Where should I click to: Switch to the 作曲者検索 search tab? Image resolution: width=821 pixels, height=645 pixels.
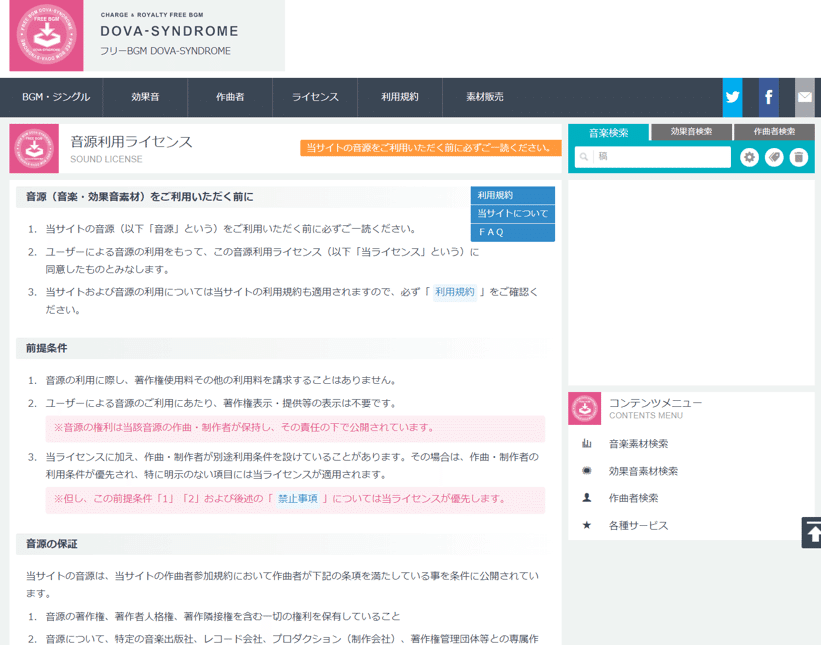774,132
